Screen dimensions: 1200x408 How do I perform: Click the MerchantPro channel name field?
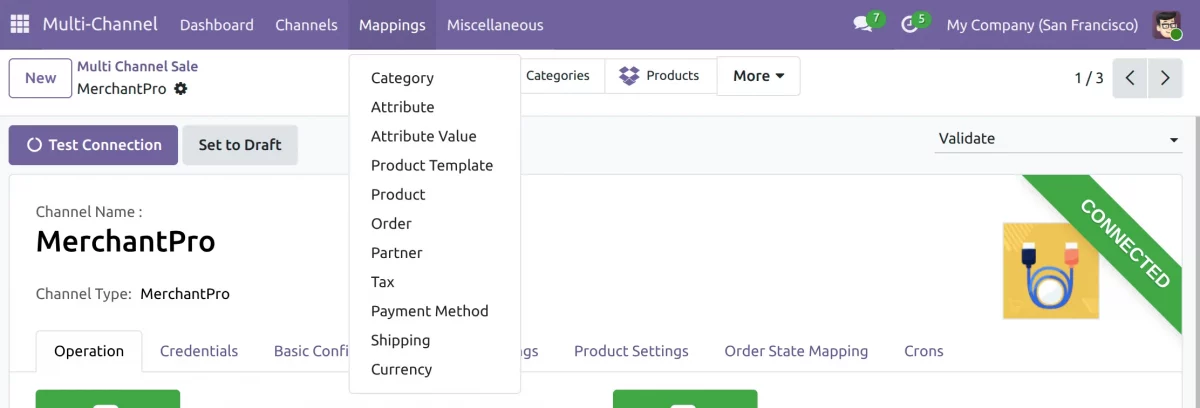(x=126, y=241)
